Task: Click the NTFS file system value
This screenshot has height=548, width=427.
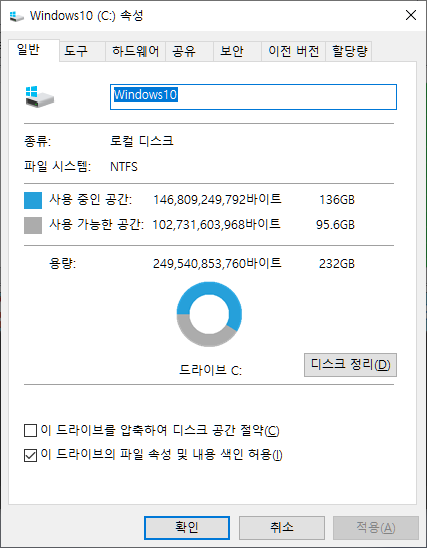Action: pyautogui.click(x=124, y=167)
